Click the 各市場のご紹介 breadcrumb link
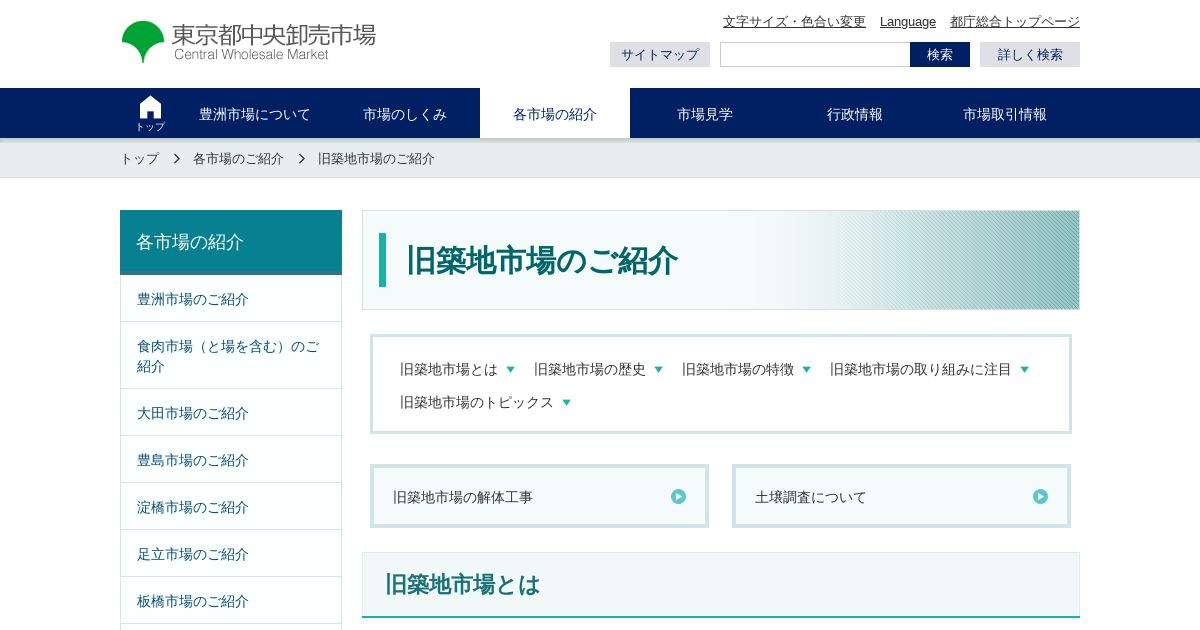 [x=238, y=158]
